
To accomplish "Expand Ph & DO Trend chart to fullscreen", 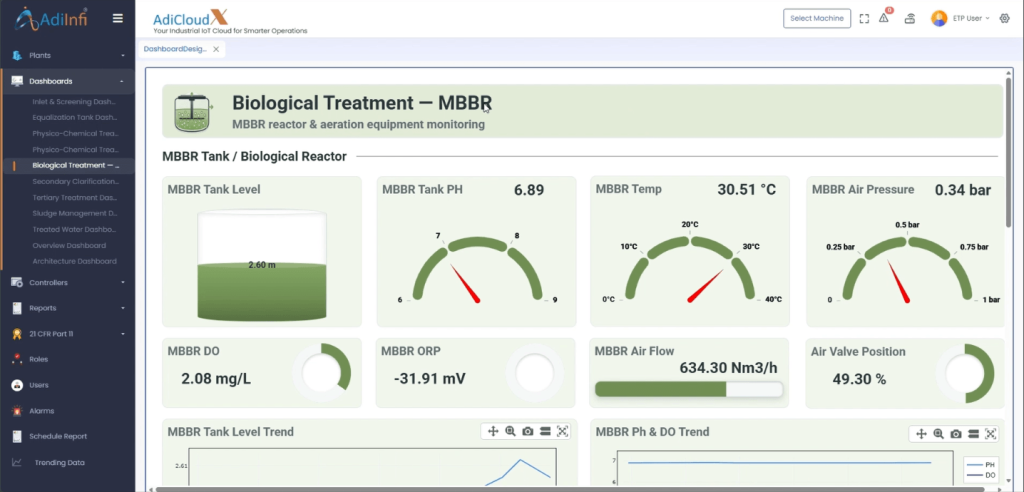I will point(991,434).
